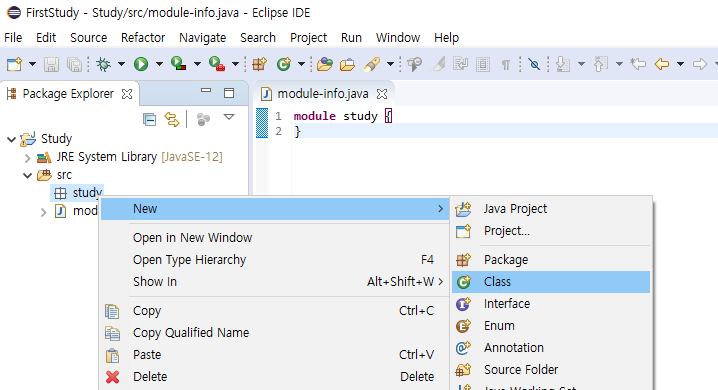Expand the module-info.java tree node
Viewport: 718px width, 390px height.
point(44,212)
